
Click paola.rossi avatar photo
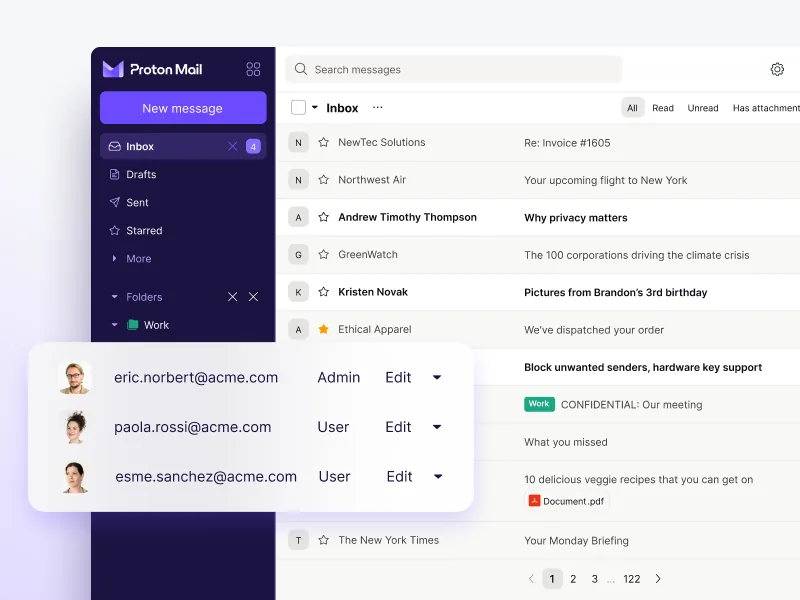75,427
